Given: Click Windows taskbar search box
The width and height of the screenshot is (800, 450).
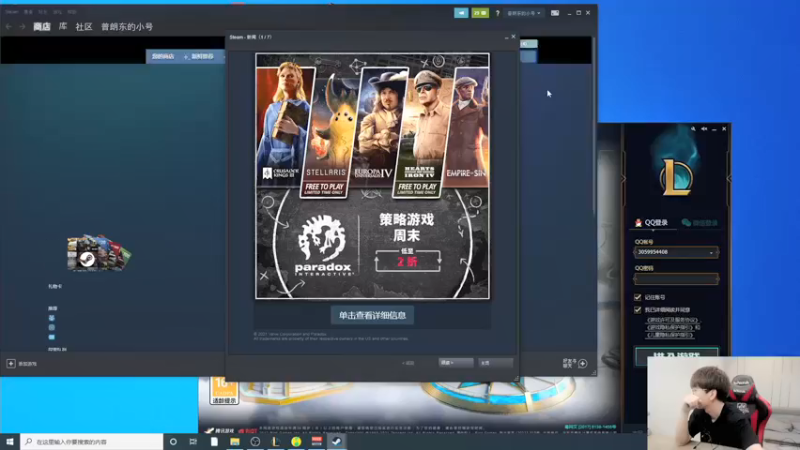Looking at the screenshot, I should click(x=92, y=441).
